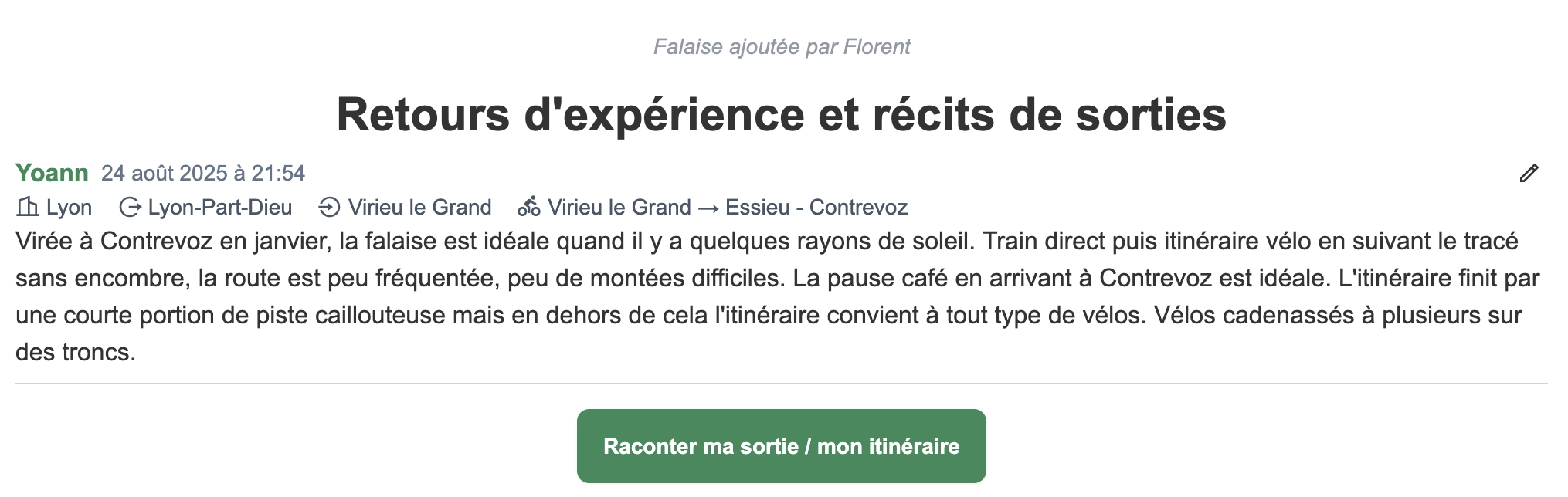Click the Yoann author name

click(51, 174)
